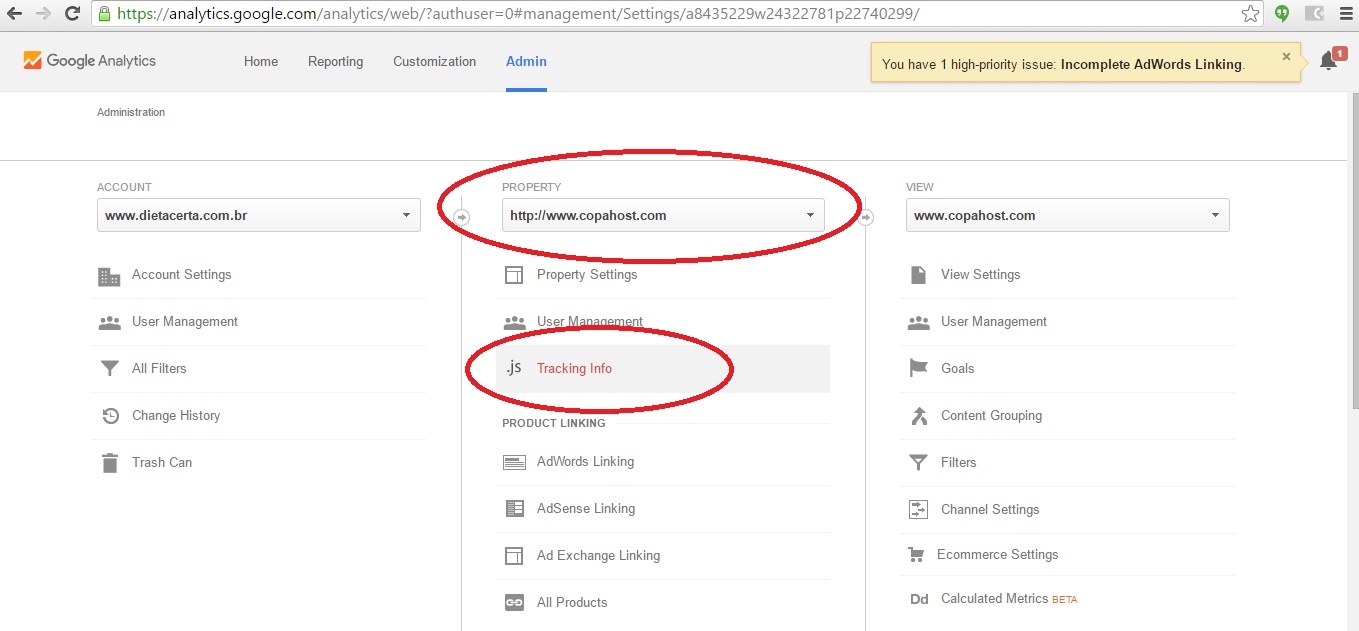Click the view column Filters funnel icon
Screen dimensions: 1359x631
tap(918, 463)
